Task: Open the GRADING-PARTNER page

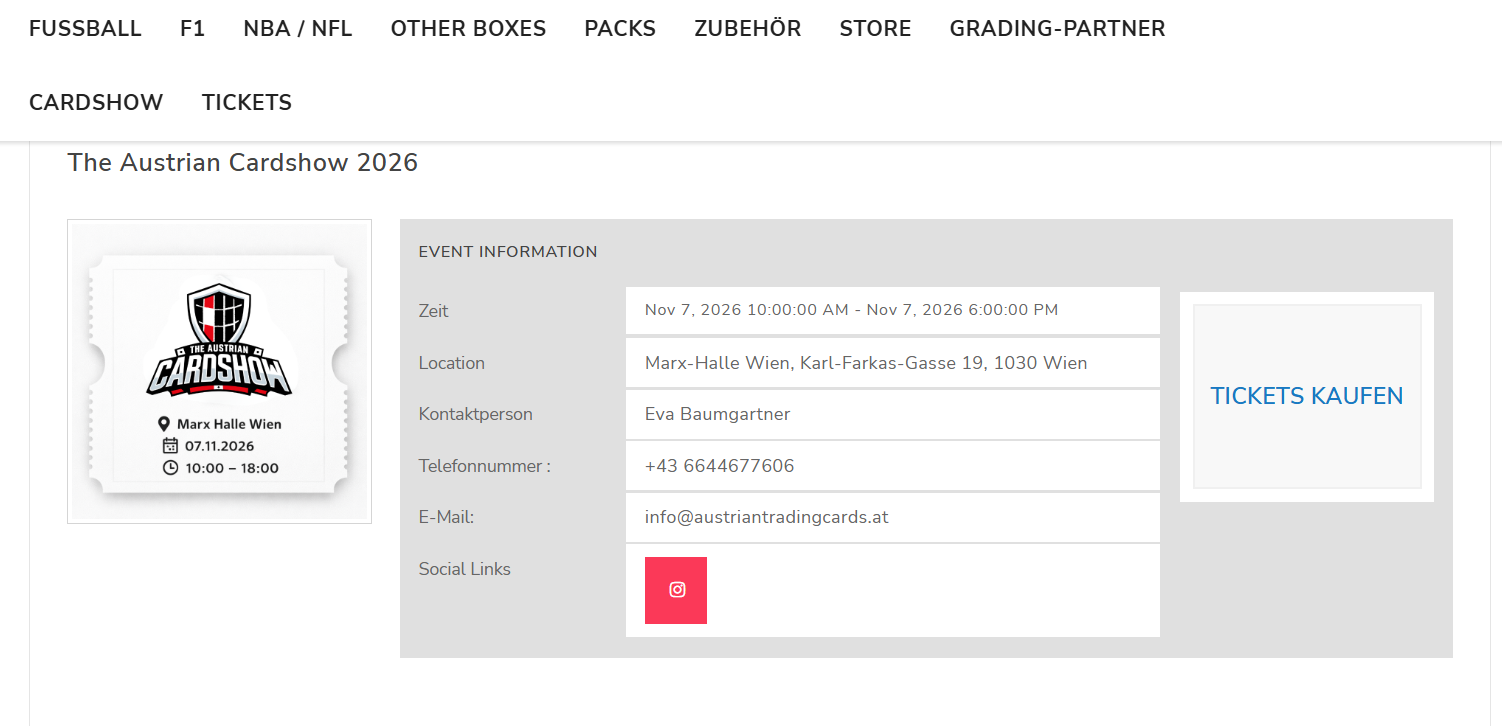Action: [x=1057, y=28]
